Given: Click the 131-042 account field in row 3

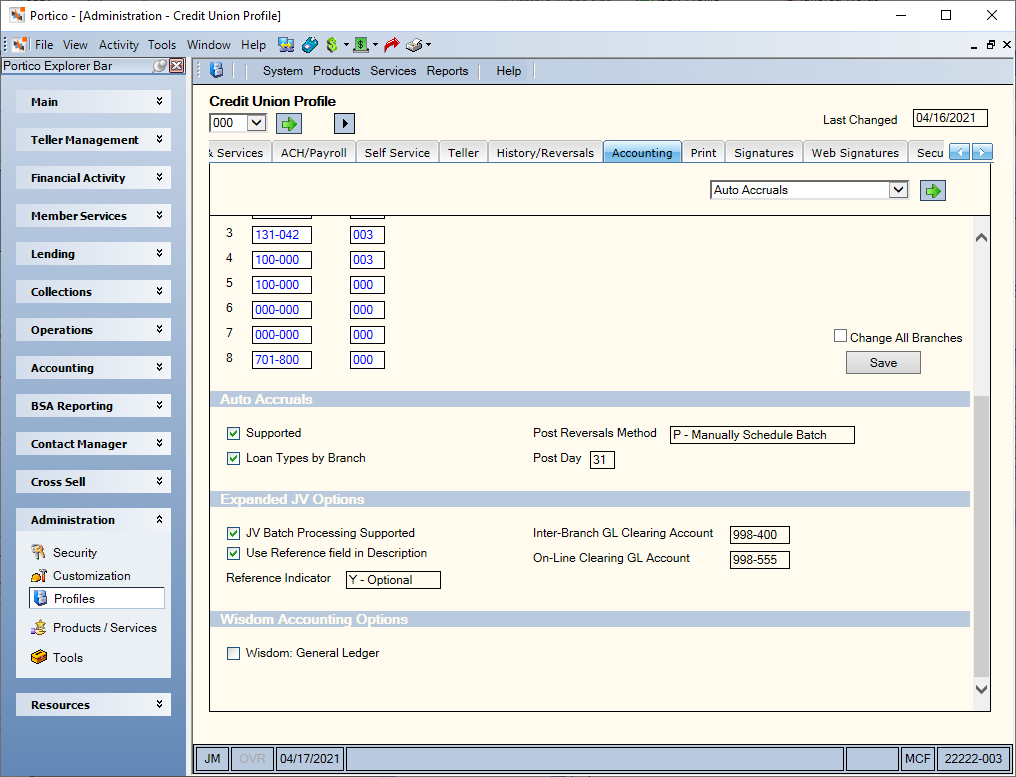Looking at the screenshot, I should click(282, 235).
